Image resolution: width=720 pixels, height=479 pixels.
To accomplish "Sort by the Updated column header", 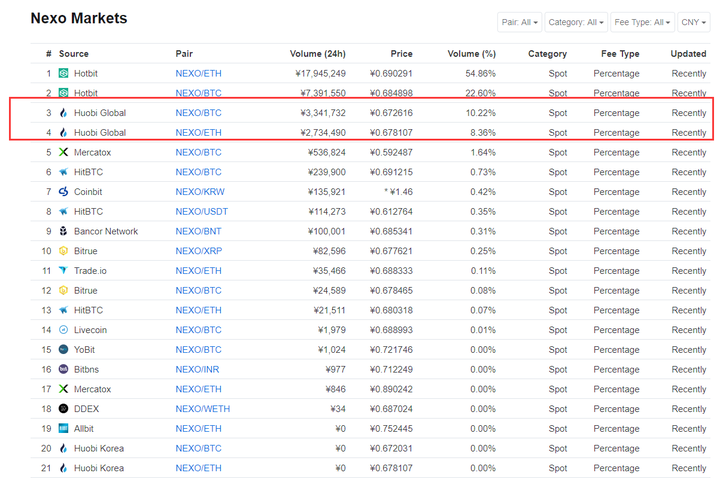I will point(688,54).
